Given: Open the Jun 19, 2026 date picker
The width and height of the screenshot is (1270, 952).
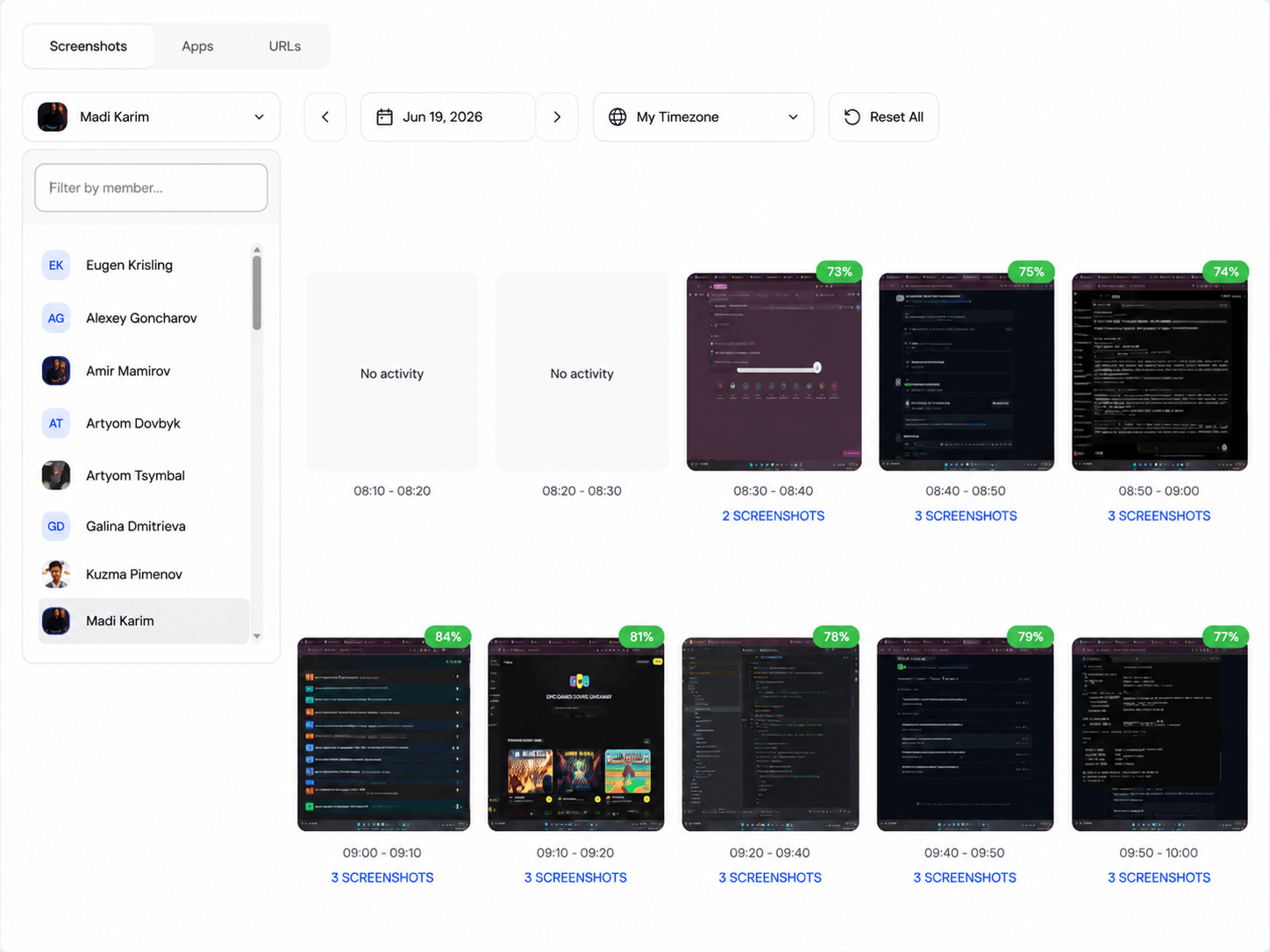Looking at the screenshot, I should (447, 117).
